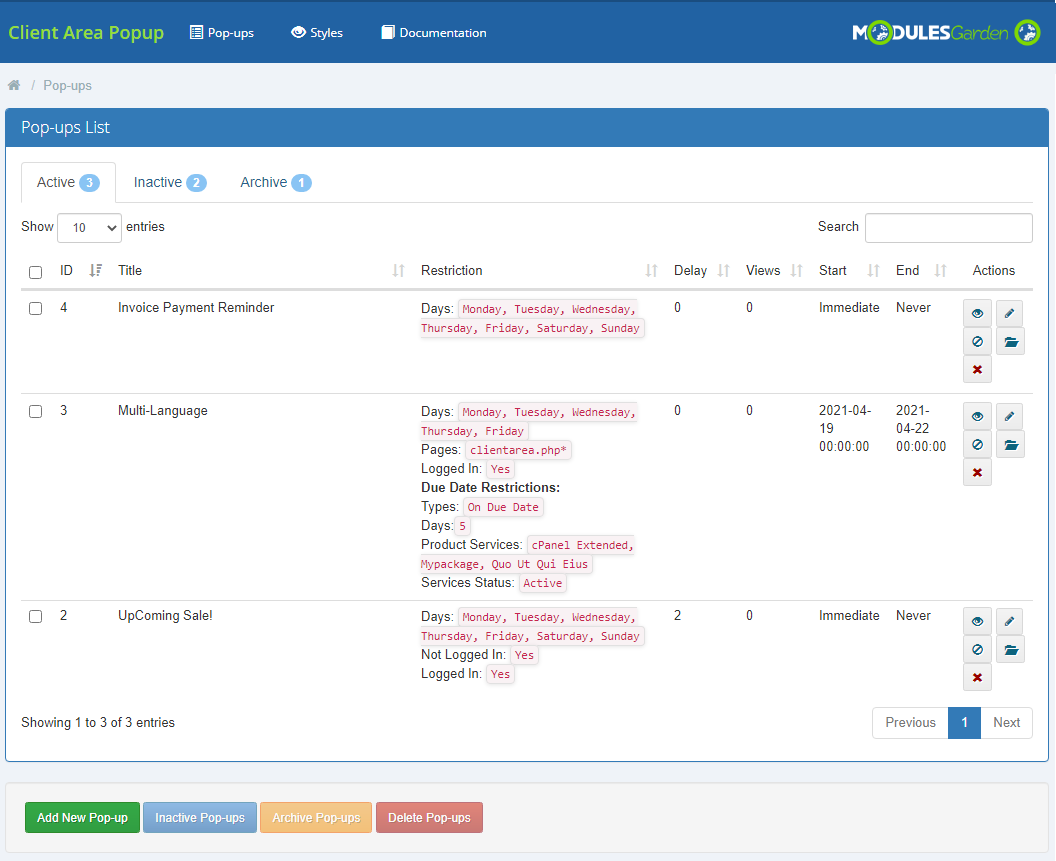Click the 2021-04-19 start date cell
The width and height of the screenshot is (1056, 861).
tap(845, 428)
